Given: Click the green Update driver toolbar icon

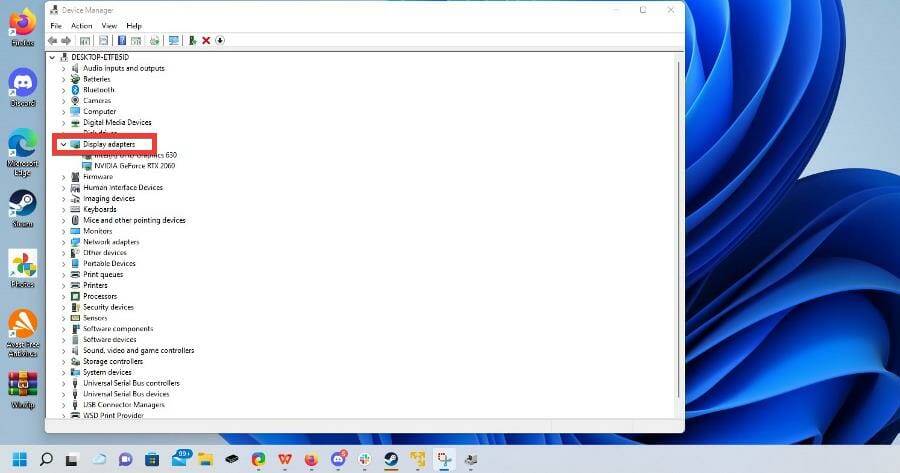Looking at the screenshot, I should [x=192, y=41].
